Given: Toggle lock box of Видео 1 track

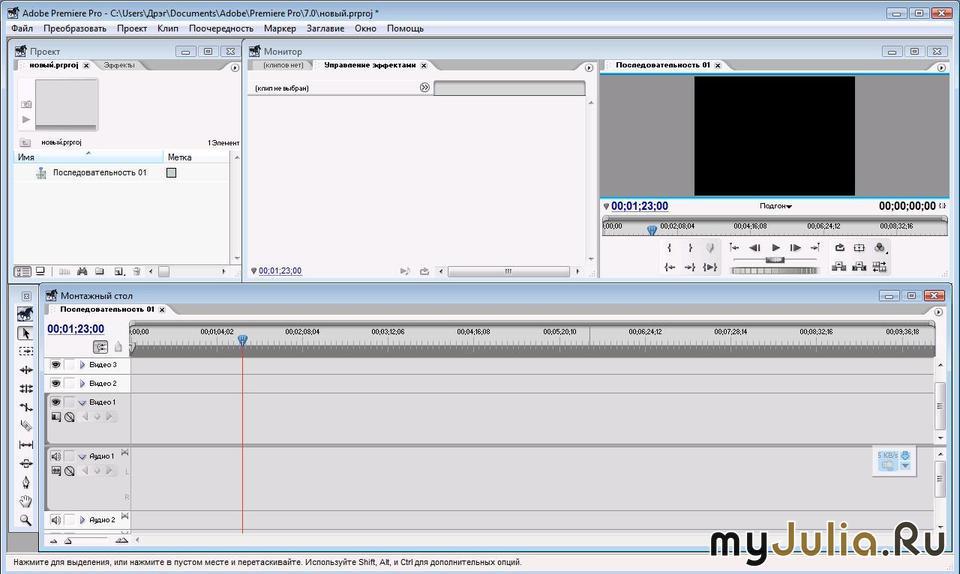Looking at the screenshot, I should (x=69, y=402).
